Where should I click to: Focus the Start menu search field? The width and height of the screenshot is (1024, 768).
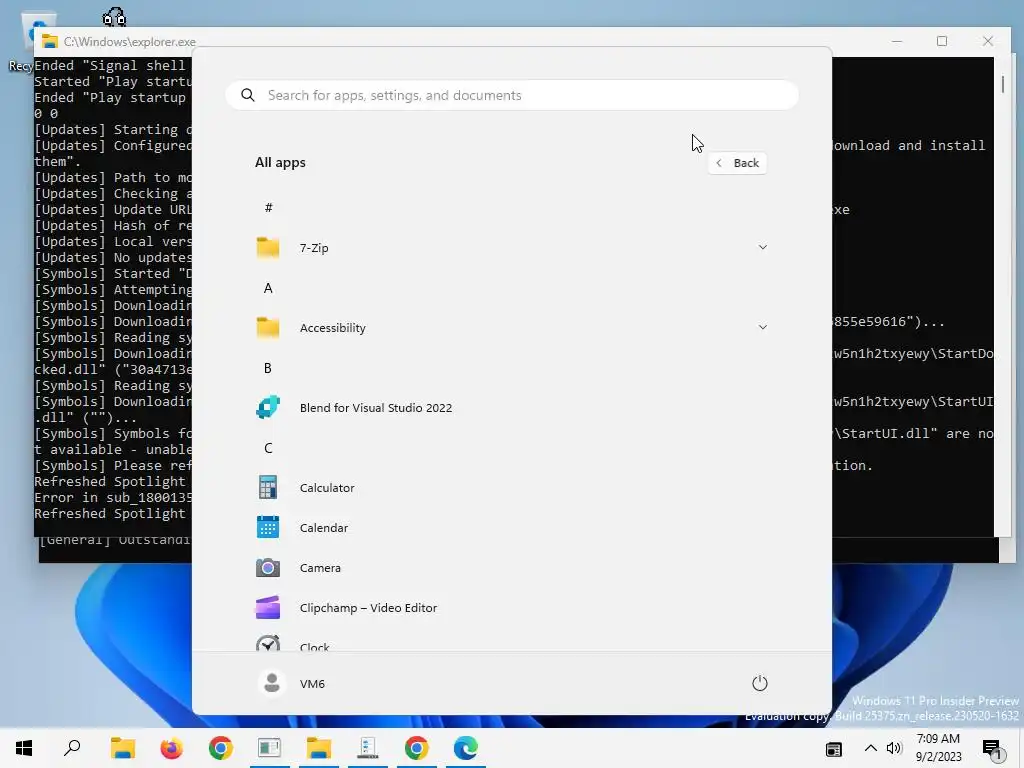pyautogui.click(x=512, y=95)
